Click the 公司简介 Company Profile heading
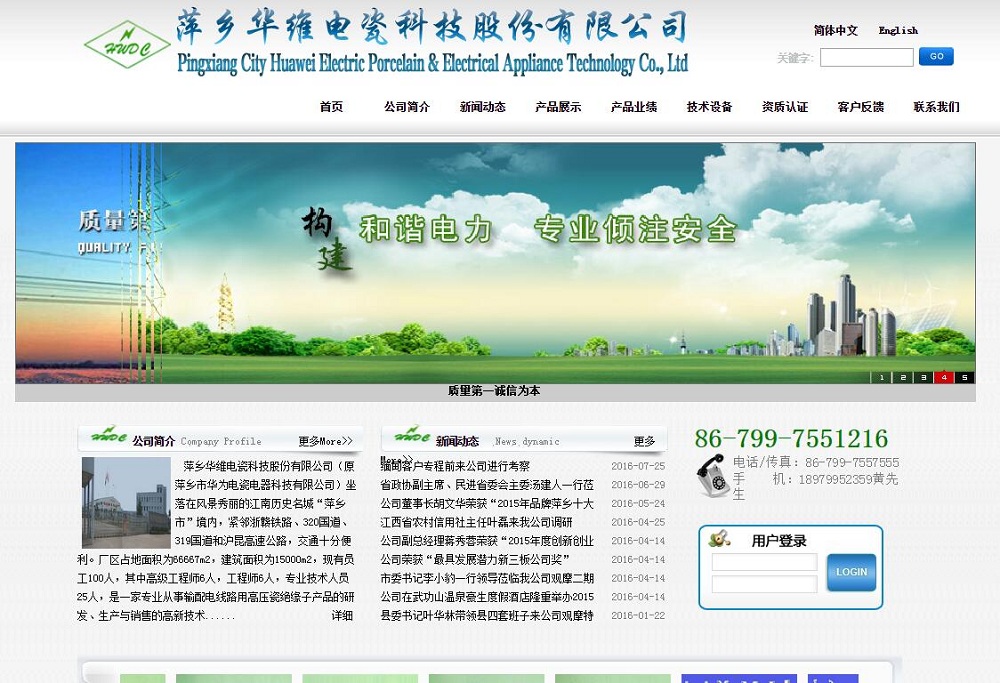Viewport: 1000px width, 683px height. pyautogui.click(x=196, y=441)
